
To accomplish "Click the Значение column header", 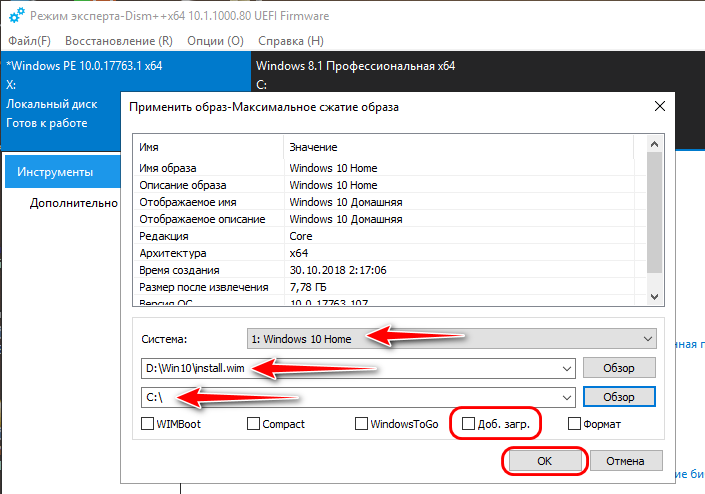I will pos(459,147).
